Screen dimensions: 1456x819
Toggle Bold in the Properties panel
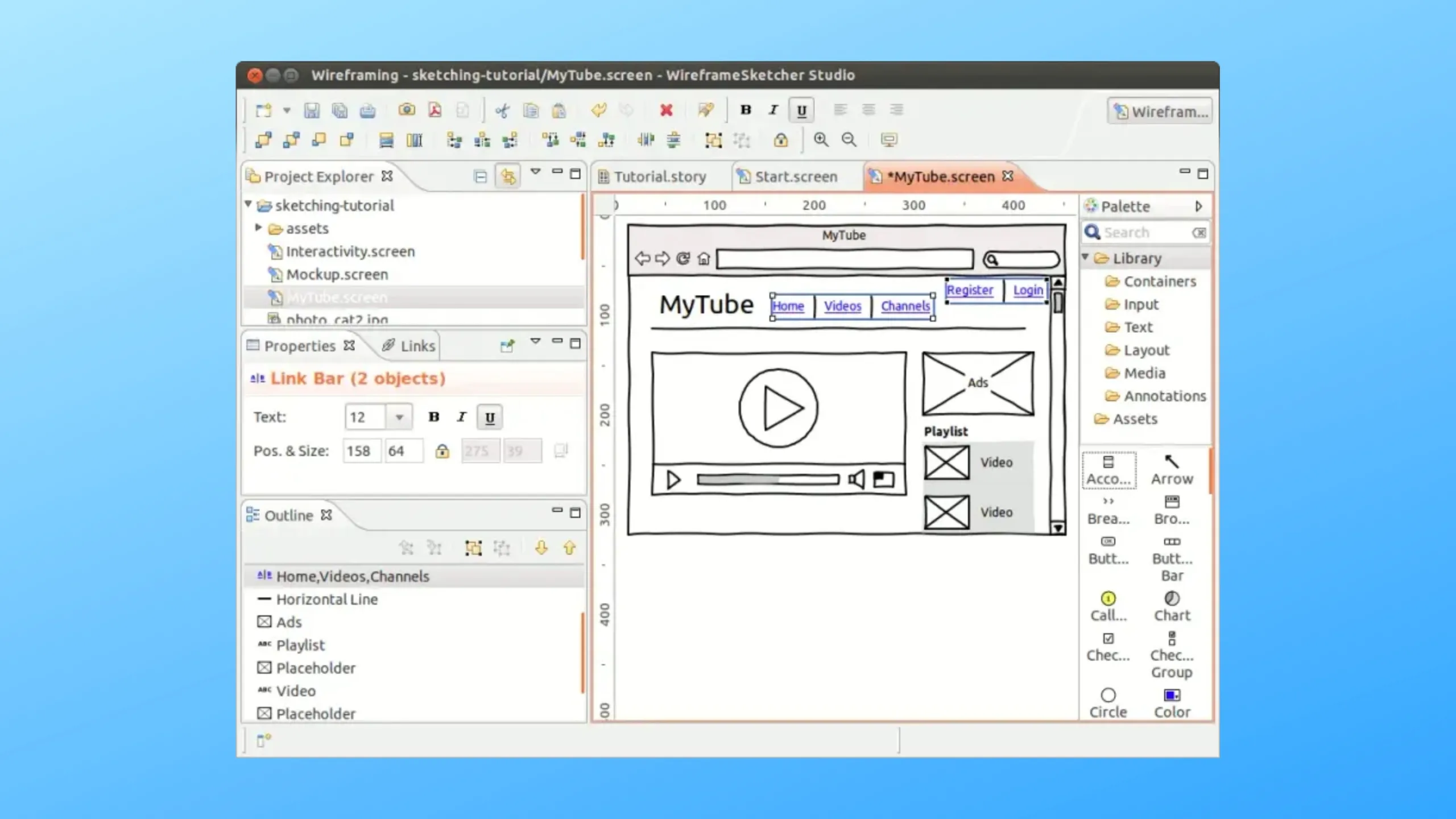(x=434, y=417)
